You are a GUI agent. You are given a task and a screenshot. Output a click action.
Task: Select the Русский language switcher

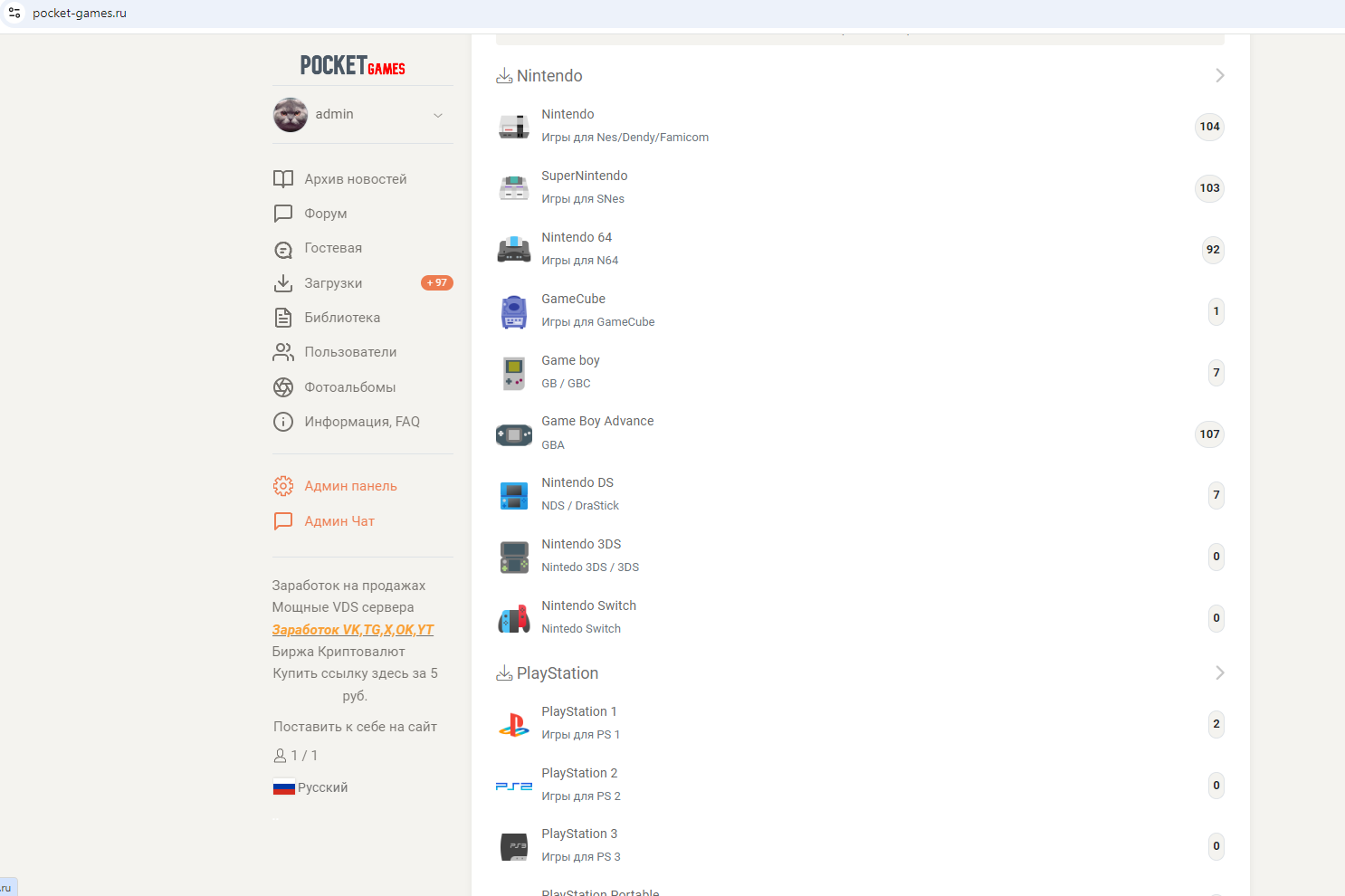click(x=310, y=787)
